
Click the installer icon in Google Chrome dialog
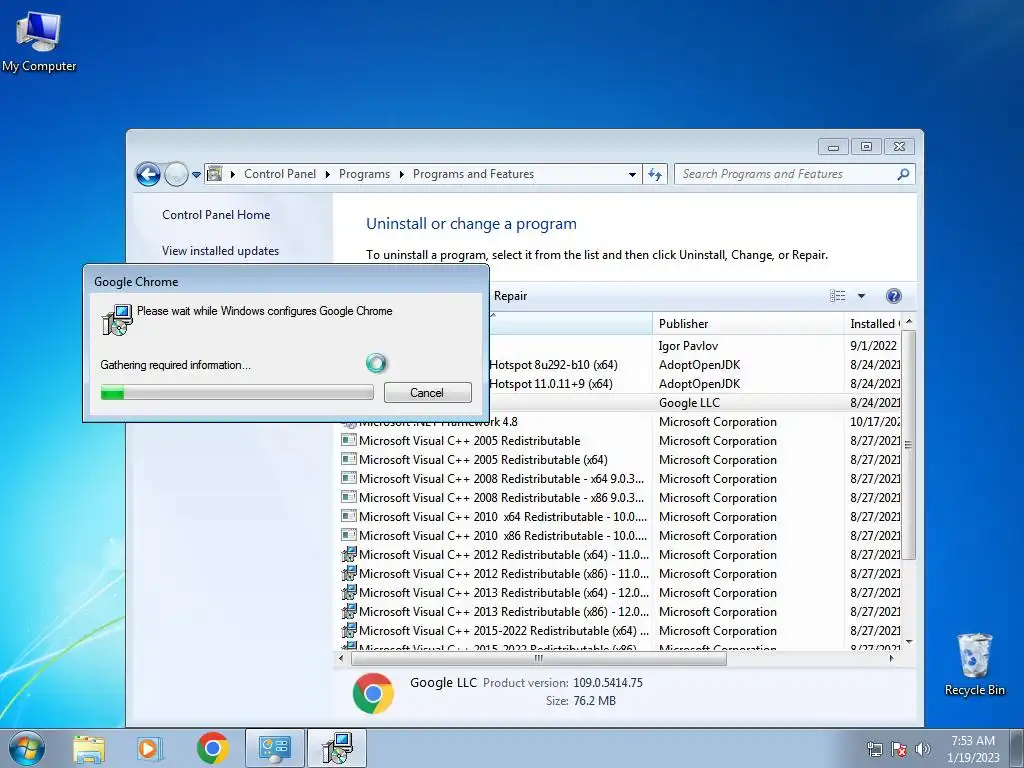[117, 320]
